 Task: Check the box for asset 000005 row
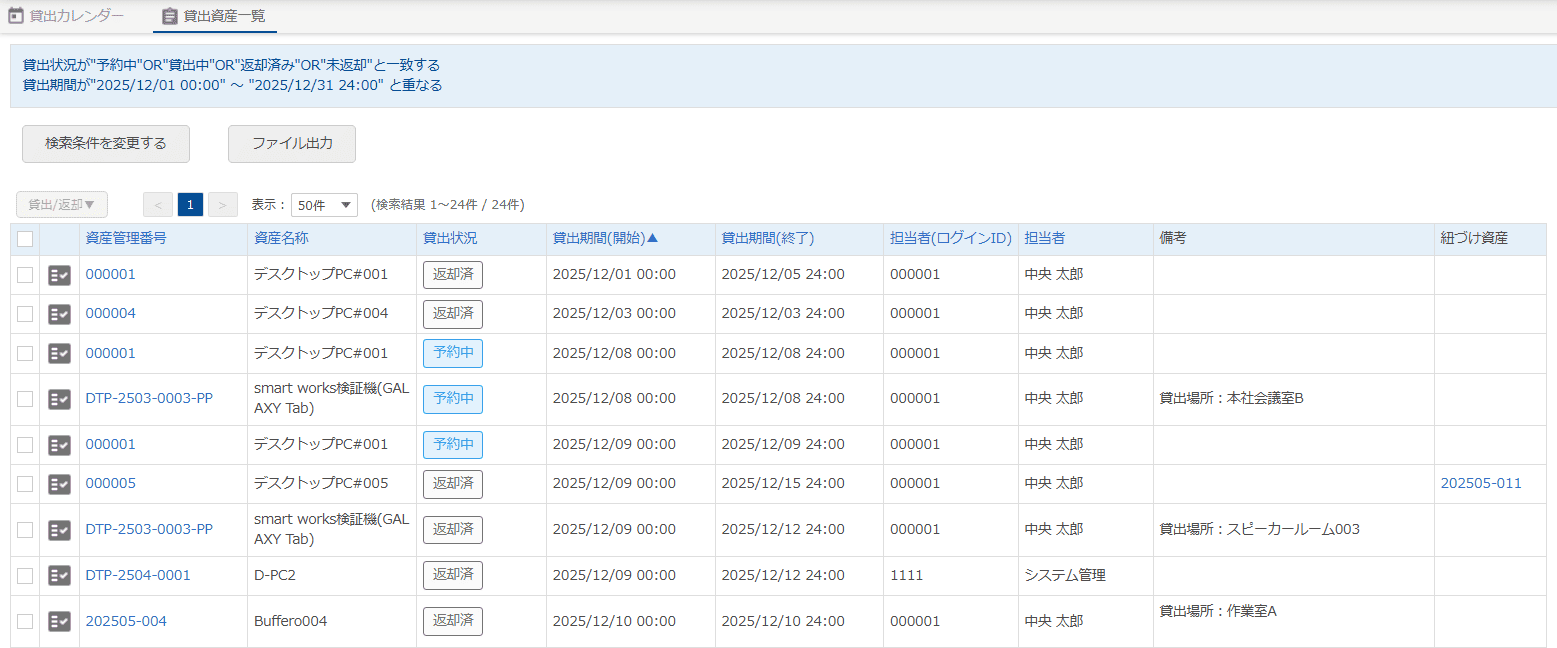pyautogui.click(x=25, y=484)
